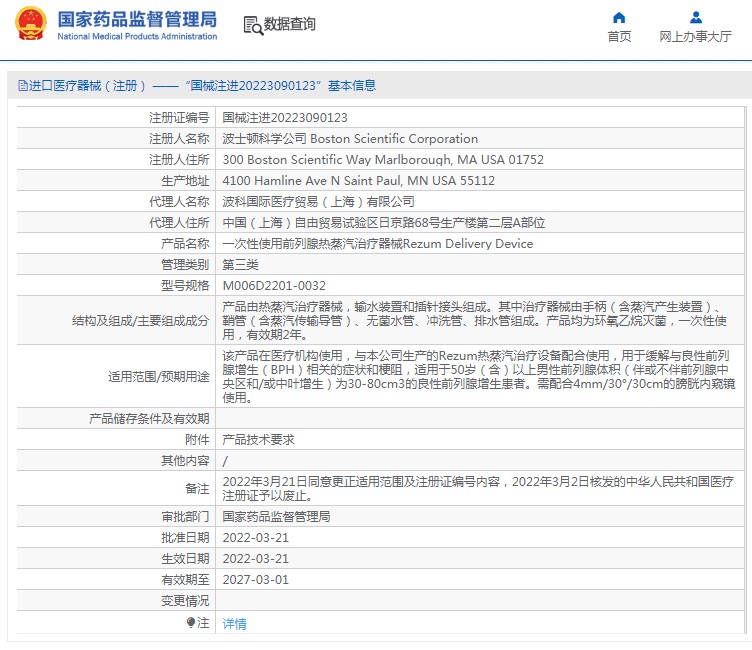This screenshot has height=650, width=752.
Task: Click the 审批部门 row label
Action: [x=185, y=517]
